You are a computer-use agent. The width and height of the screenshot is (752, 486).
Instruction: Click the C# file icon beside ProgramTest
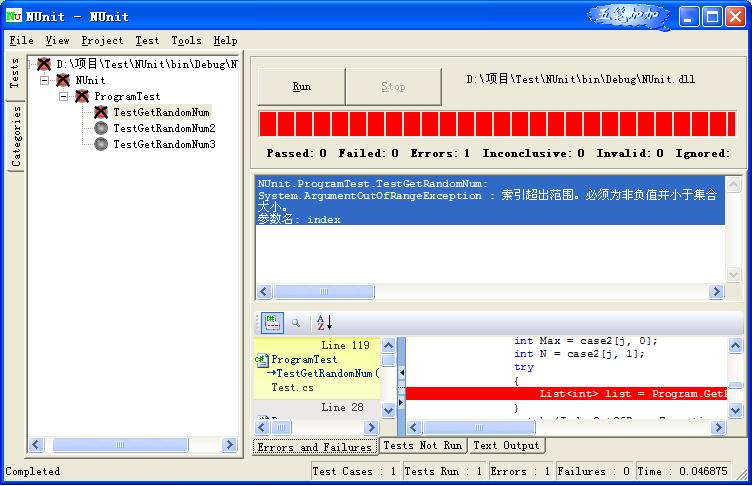[x=262, y=360]
